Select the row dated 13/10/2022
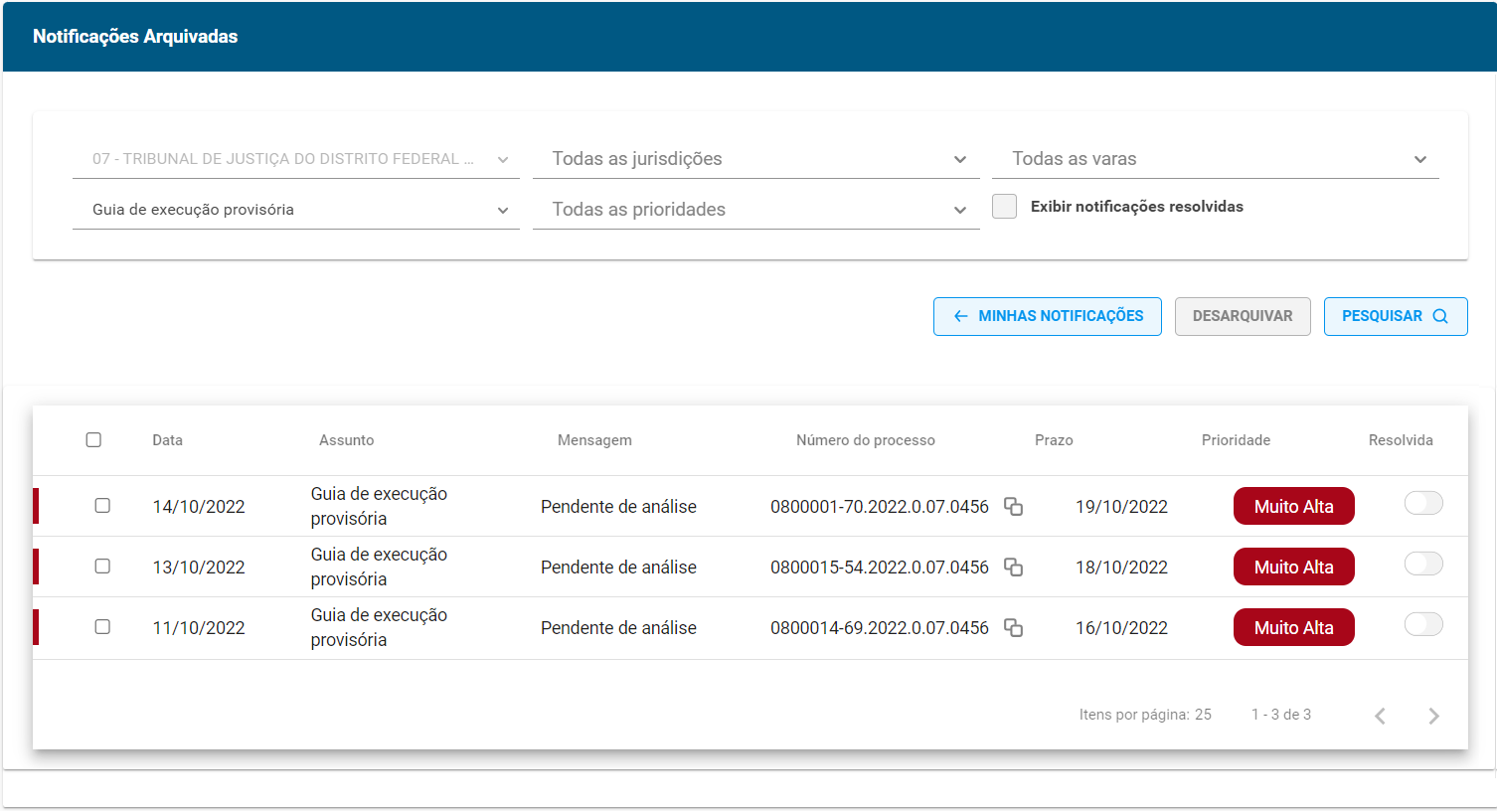The image size is (1497, 812). [102, 566]
